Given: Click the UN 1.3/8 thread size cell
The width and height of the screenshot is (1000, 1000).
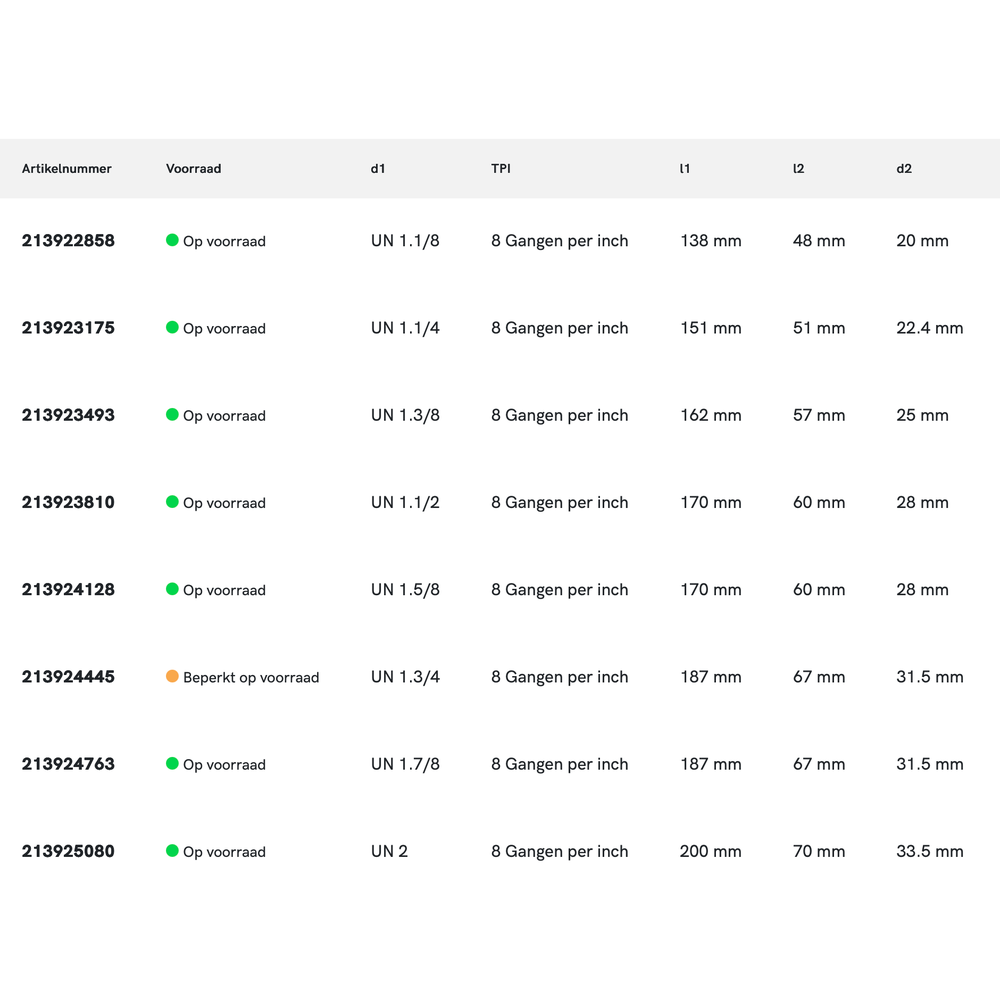Looking at the screenshot, I should tap(405, 415).
